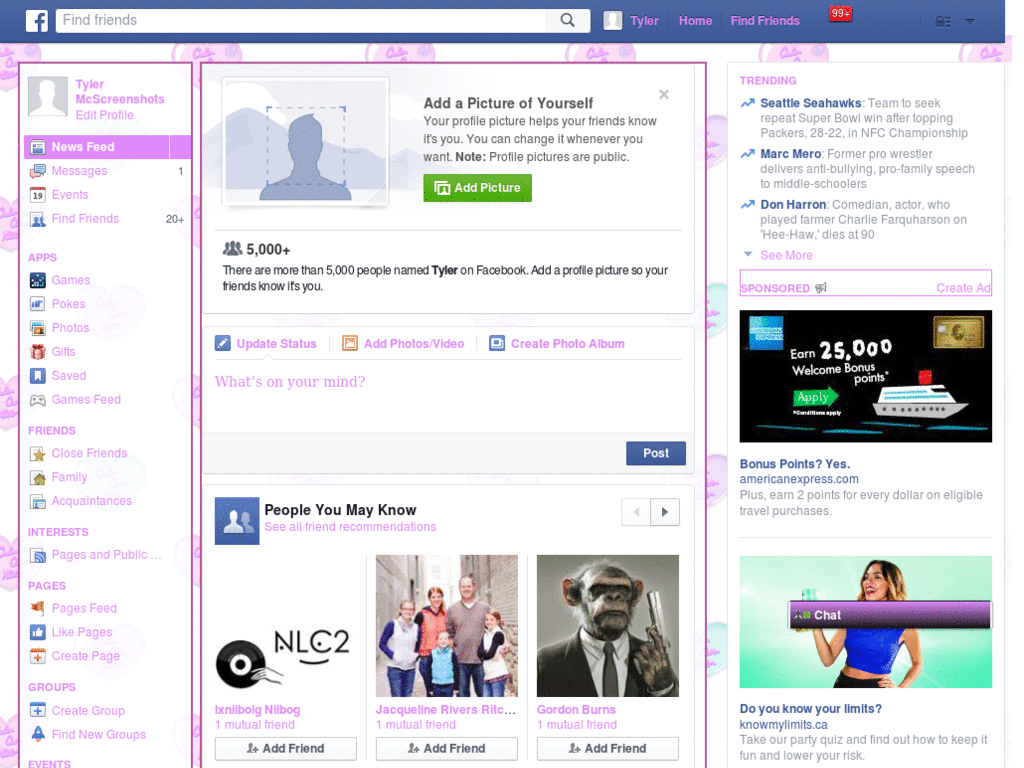The image size is (1024, 768).
Task: Click the Create Ad link
Action: pos(963,288)
